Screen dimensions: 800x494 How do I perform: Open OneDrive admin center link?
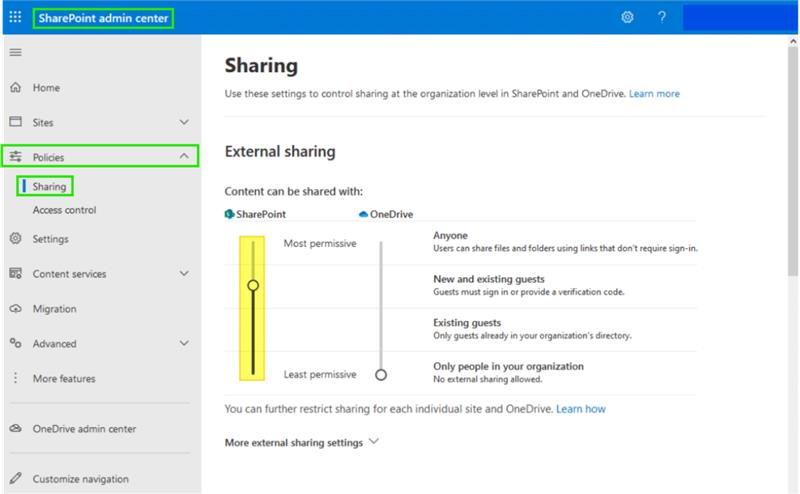[x=85, y=429]
